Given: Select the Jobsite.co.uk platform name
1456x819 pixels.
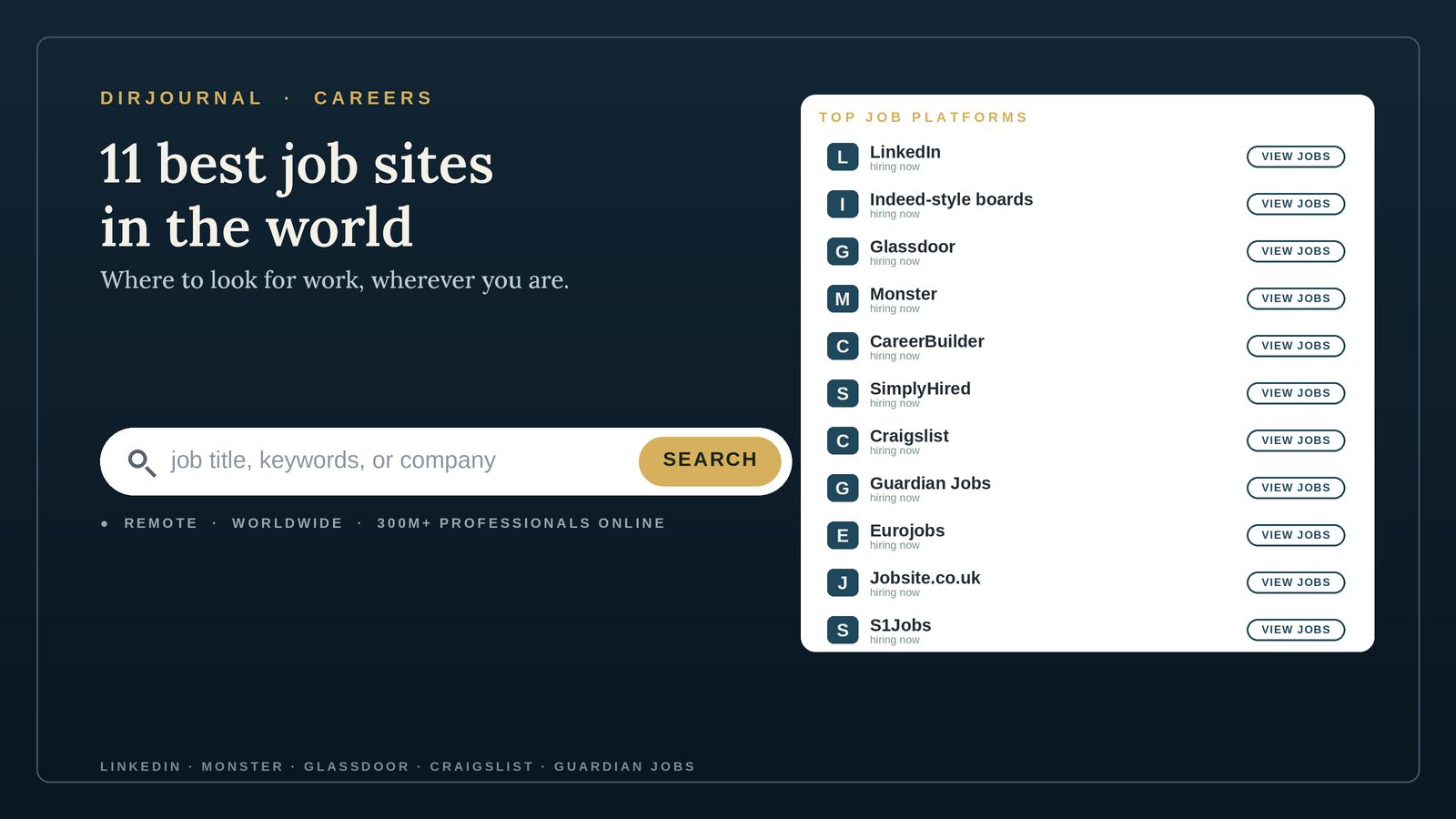Looking at the screenshot, I should pos(925,578).
